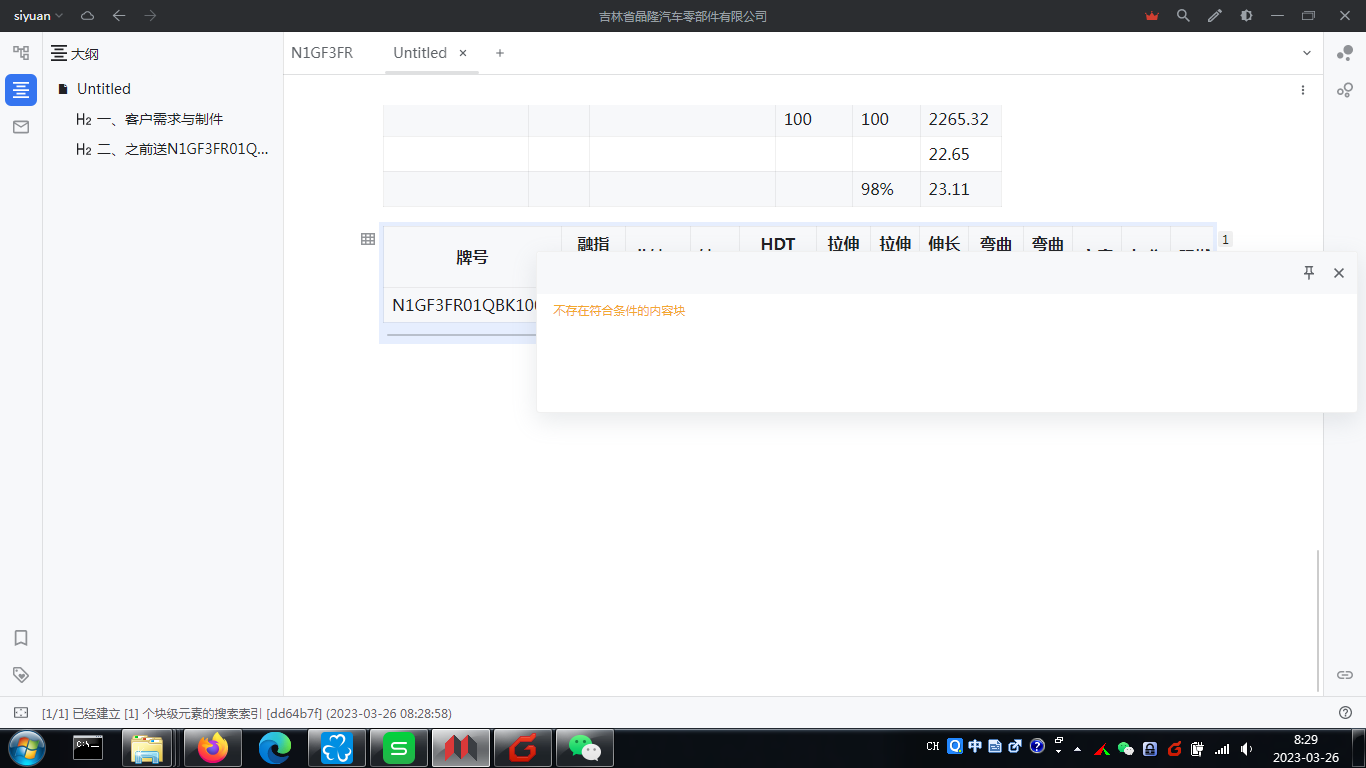Open the tab list dropdown on the right
The height and width of the screenshot is (768, 1366).
point(1306,53)
